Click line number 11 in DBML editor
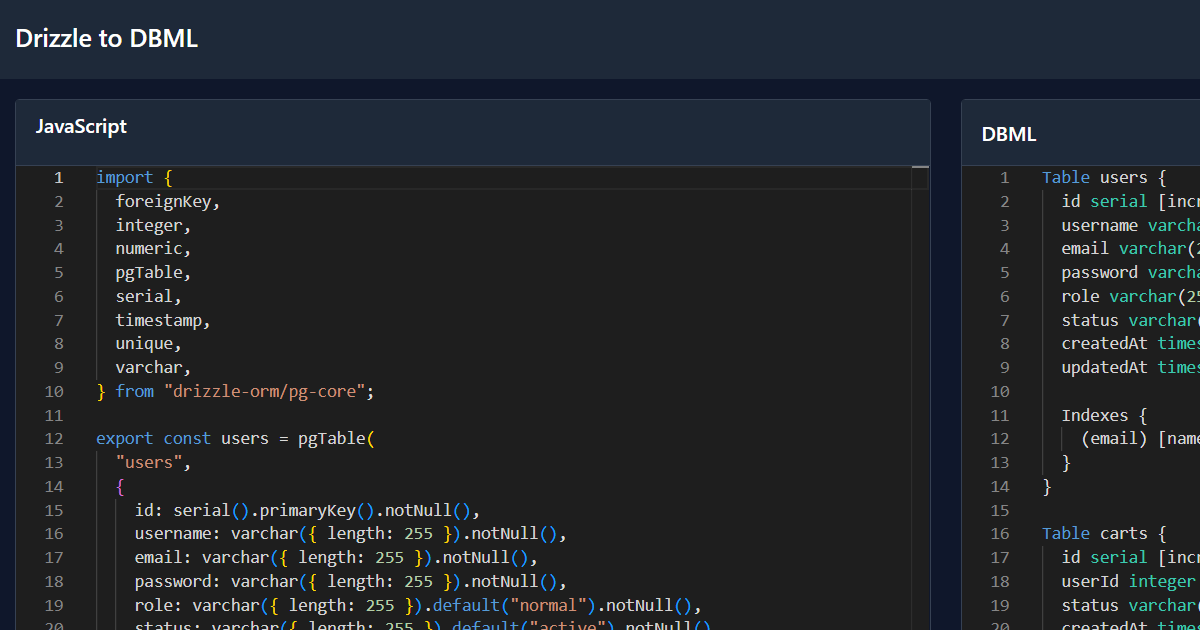The image size is (1200, 630). pyautogui.click(x=1000, y=415)
